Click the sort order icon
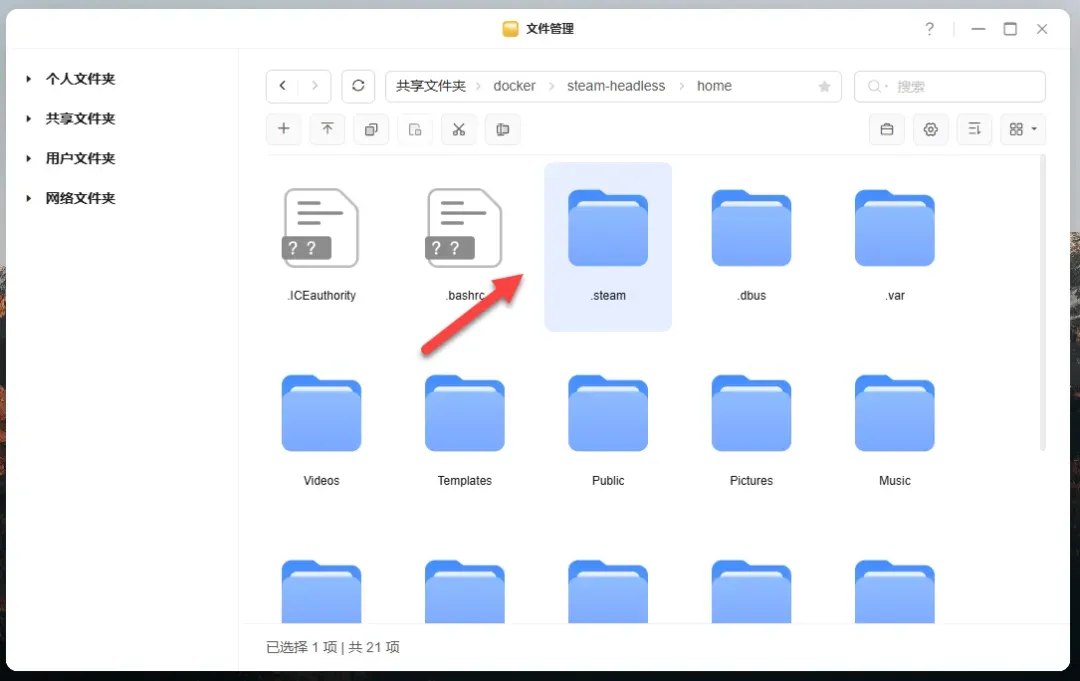 point(974,129)
